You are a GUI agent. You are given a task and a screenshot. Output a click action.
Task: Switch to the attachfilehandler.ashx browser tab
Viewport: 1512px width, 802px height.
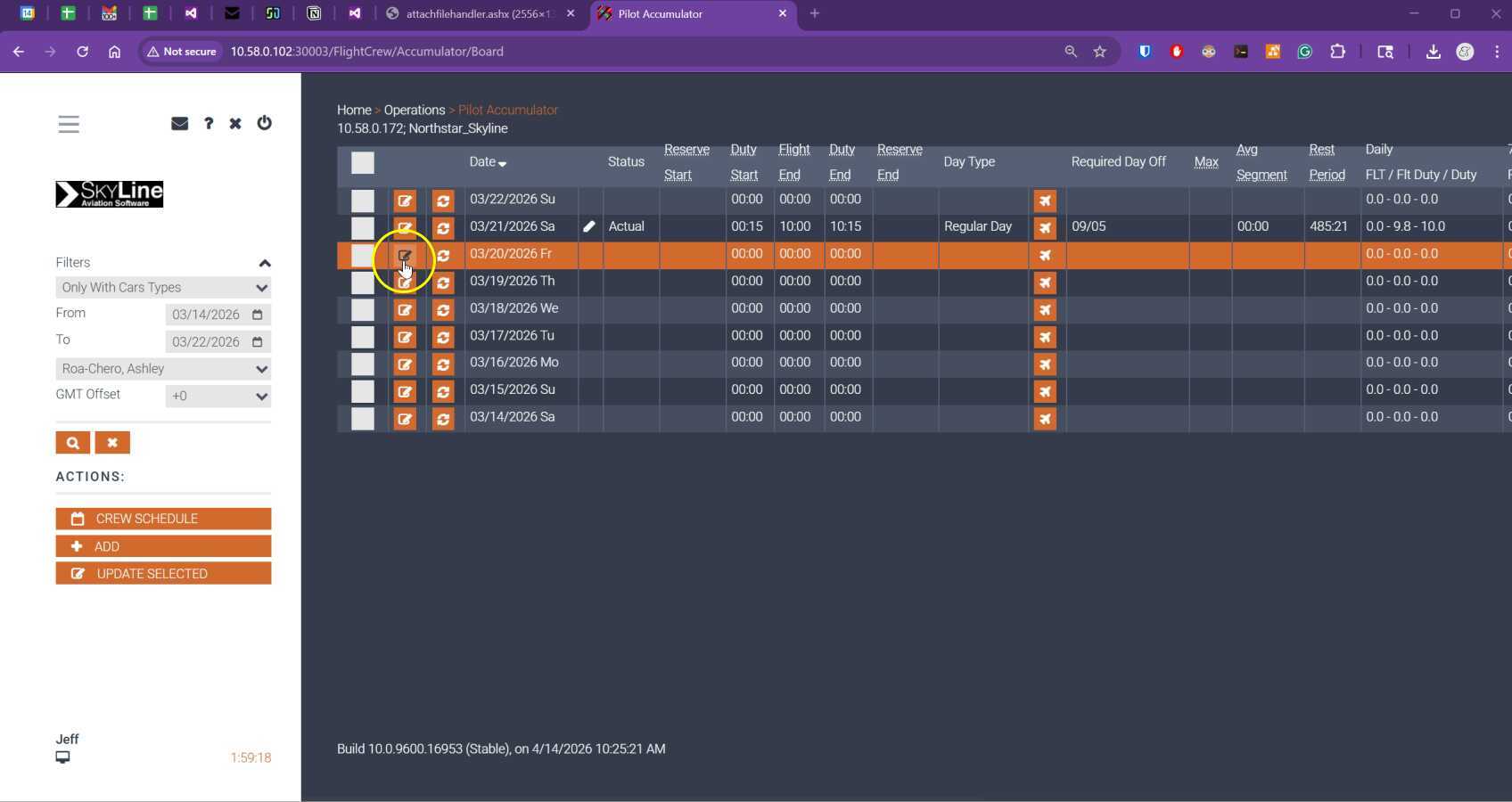481,14
